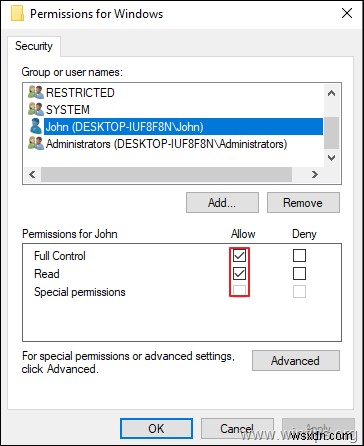Click the horizontal scrollbar thumb
The width and height of the screenshot is (364, 446).
(x=166, y=174)
